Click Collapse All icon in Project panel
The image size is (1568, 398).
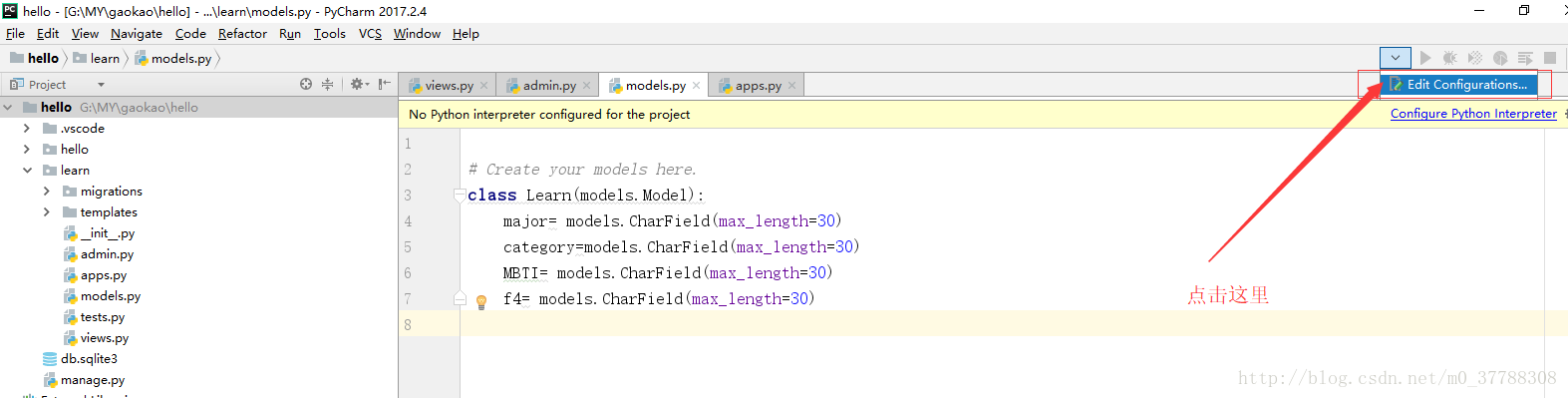click(x=327, y=85)
